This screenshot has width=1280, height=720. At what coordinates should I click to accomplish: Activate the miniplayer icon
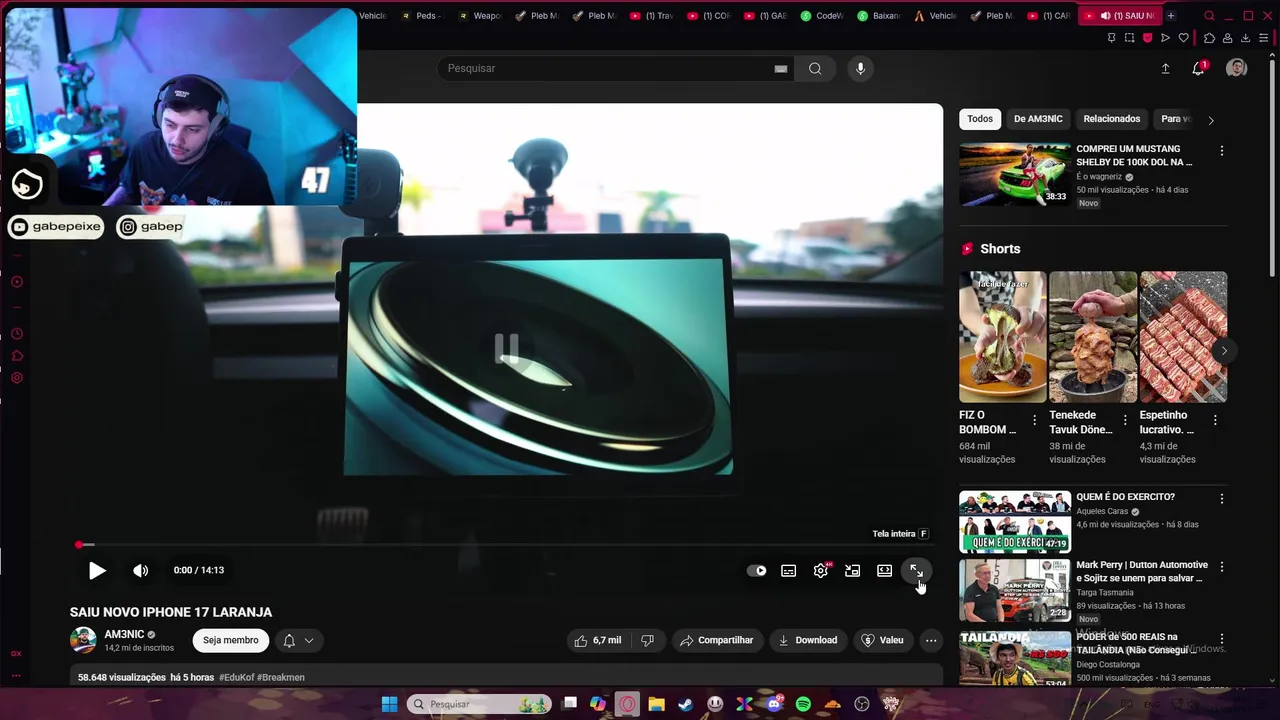click(x=853, y=571)
